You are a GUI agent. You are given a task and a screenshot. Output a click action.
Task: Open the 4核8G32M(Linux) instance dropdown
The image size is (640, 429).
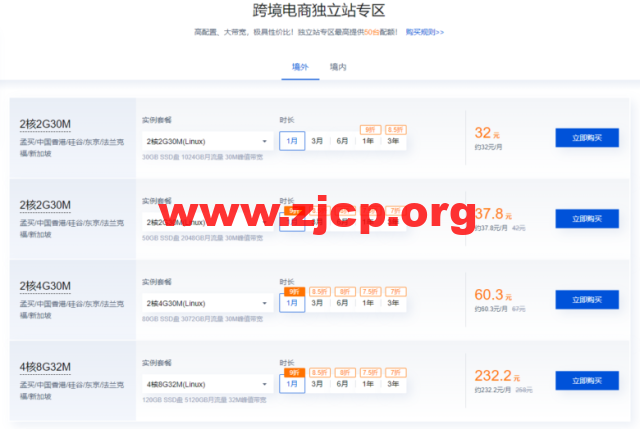[x=208, y=384]
